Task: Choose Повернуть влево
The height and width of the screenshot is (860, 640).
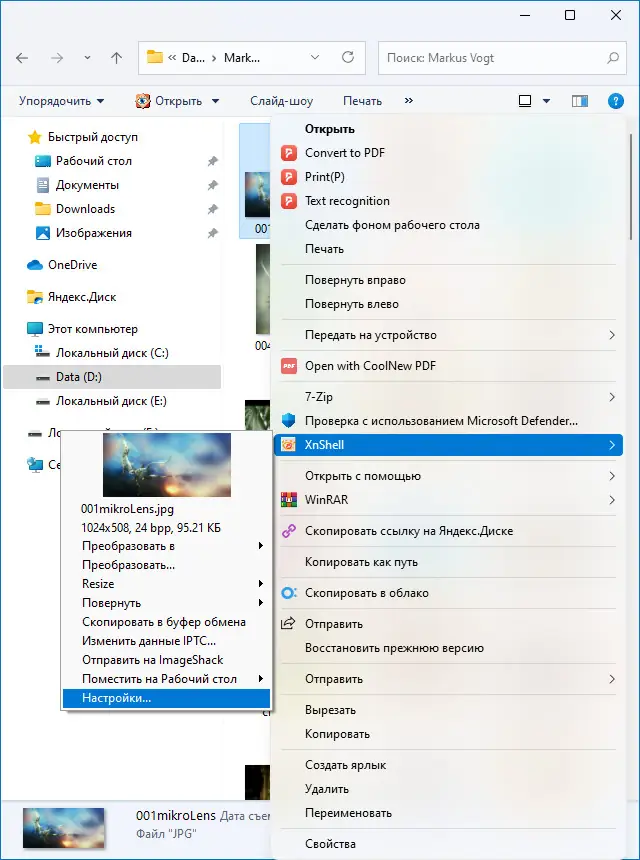Action: (x=449, y=304)
